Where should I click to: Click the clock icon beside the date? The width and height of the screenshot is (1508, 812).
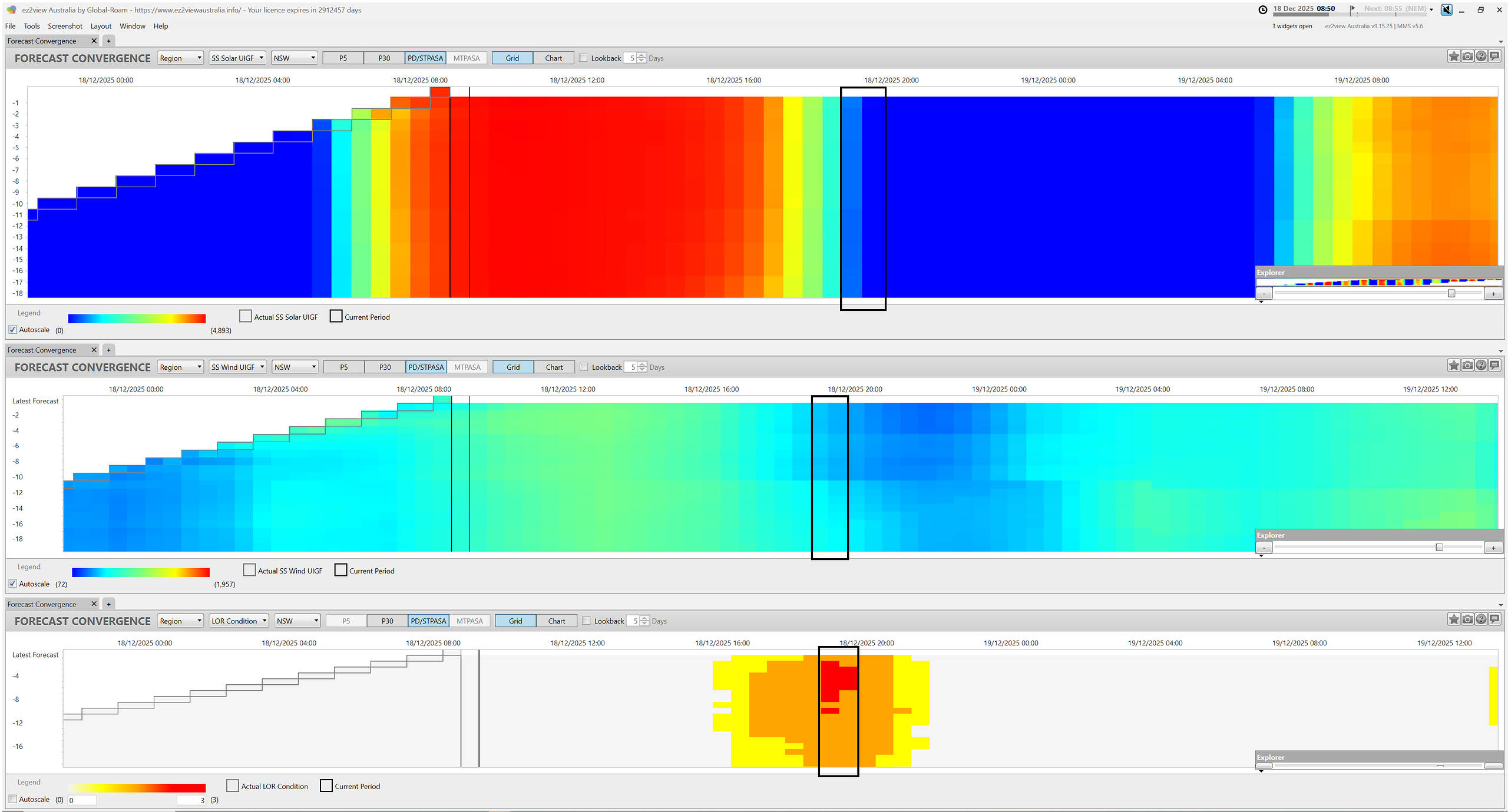tap(1263, 9)
